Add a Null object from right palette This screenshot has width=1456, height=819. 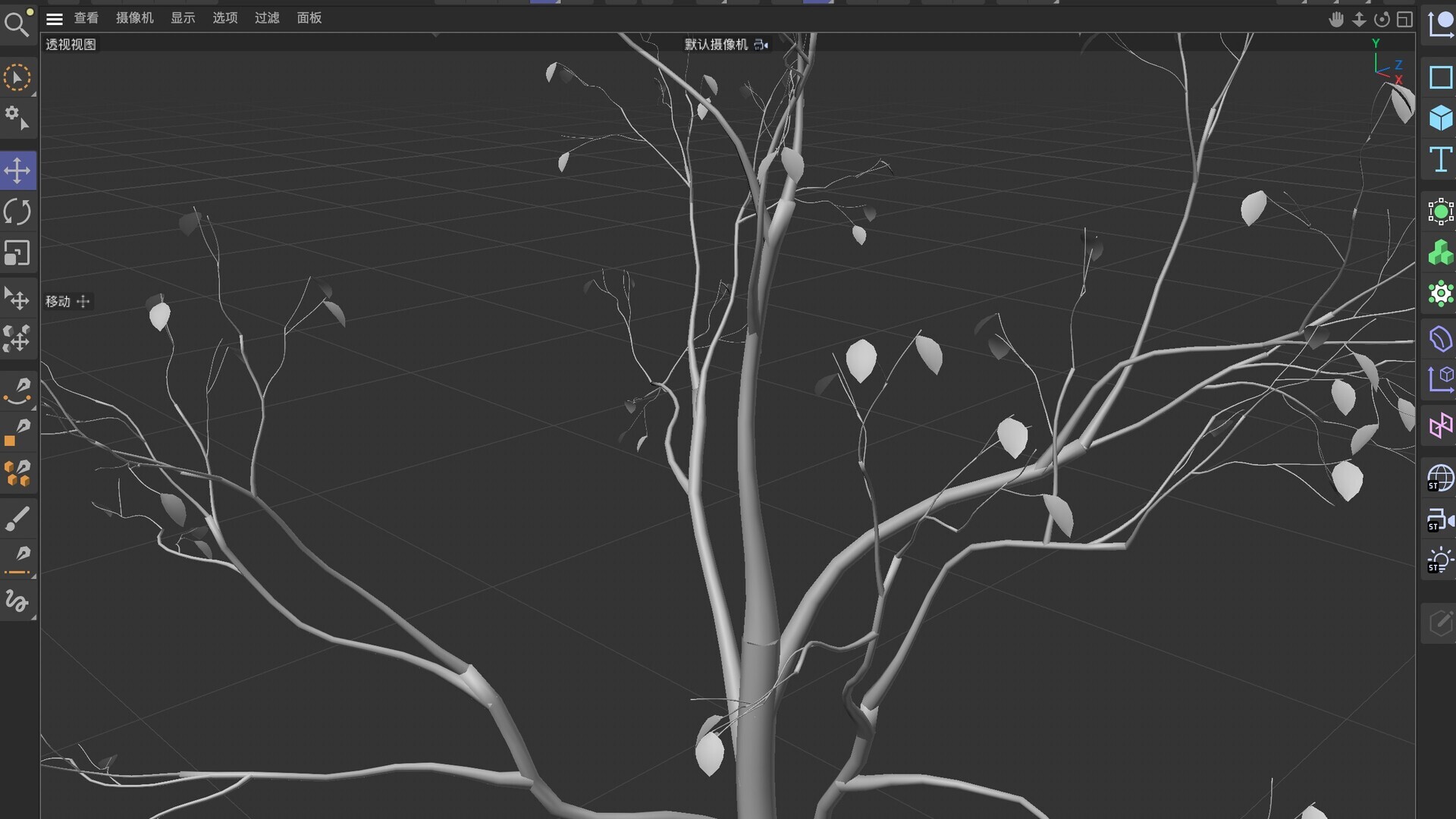[1440, 23]
